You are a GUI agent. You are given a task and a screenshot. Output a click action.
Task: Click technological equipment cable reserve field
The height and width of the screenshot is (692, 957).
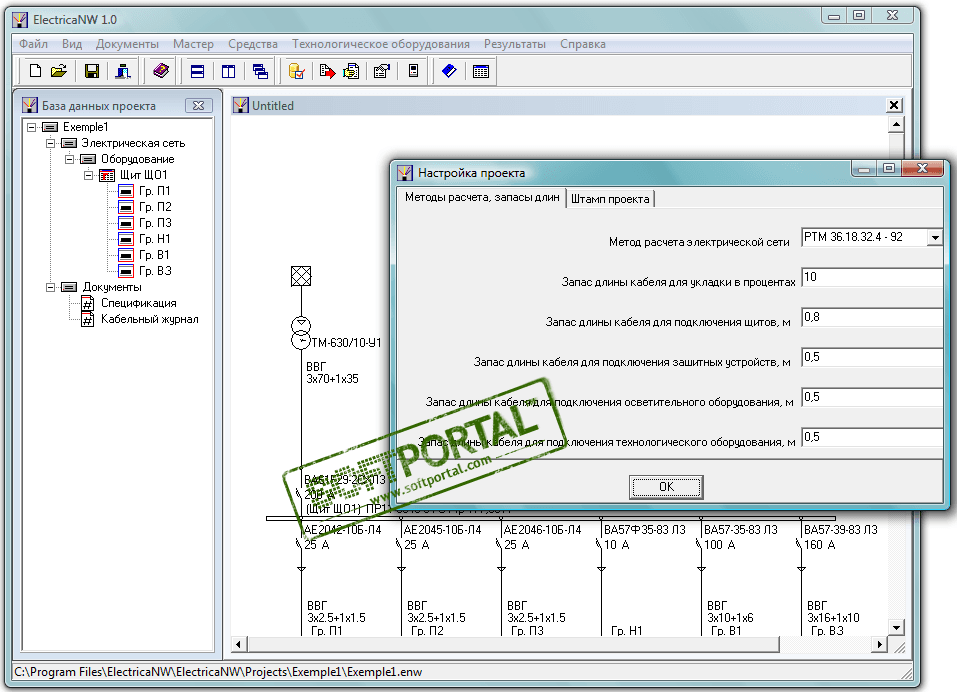pyautogui.click(x=872, y=437)
